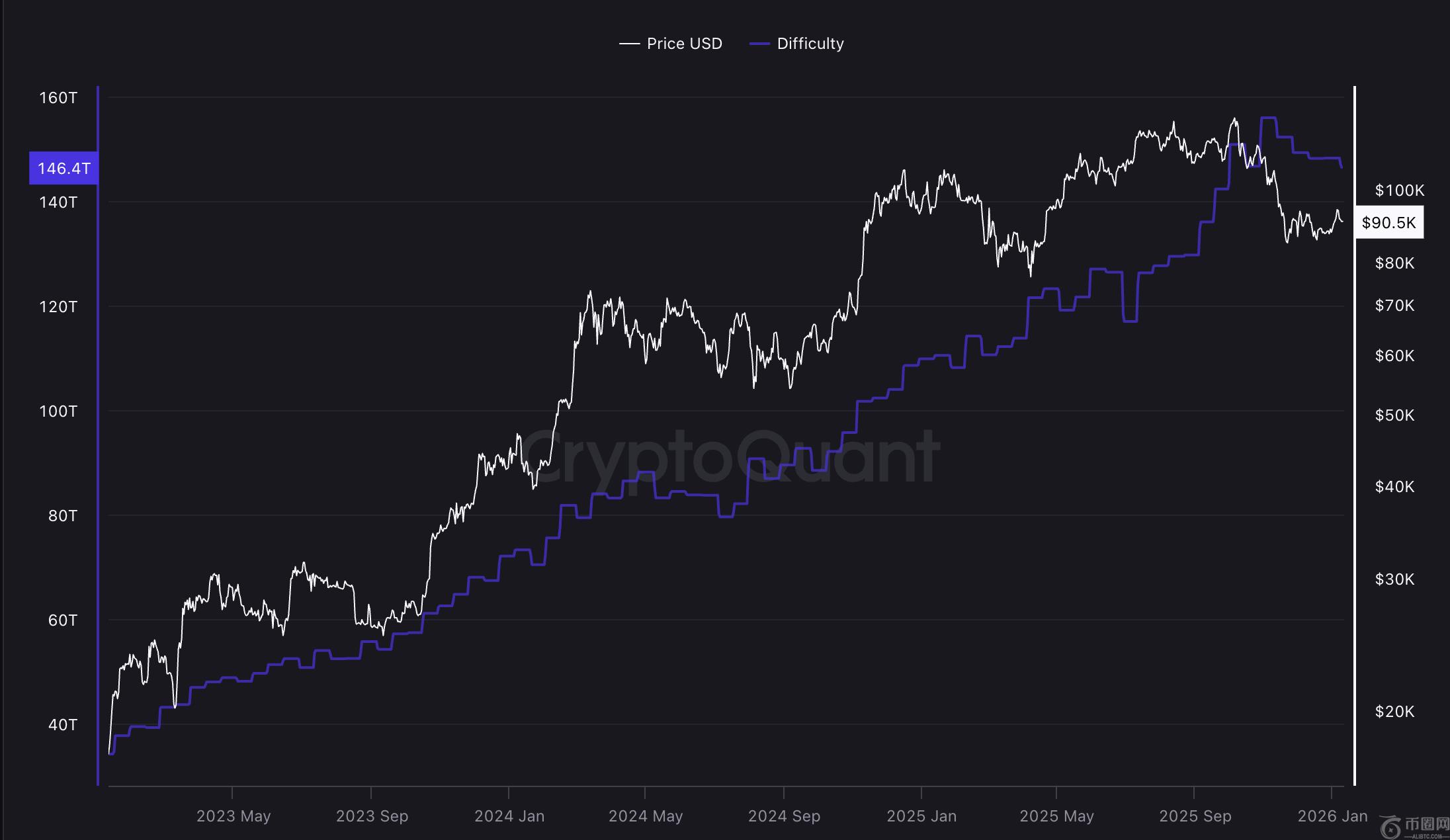Viewport: 1450px width, 840px height.
Task: Click the 2023 Sep axis label
Action: pos(372,816)
